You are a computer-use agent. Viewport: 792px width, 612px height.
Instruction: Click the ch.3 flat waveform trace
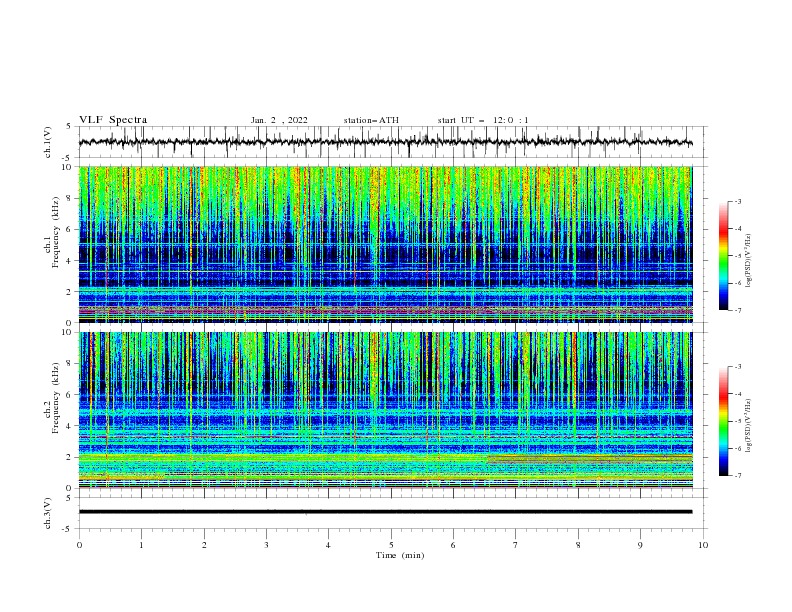385,512
